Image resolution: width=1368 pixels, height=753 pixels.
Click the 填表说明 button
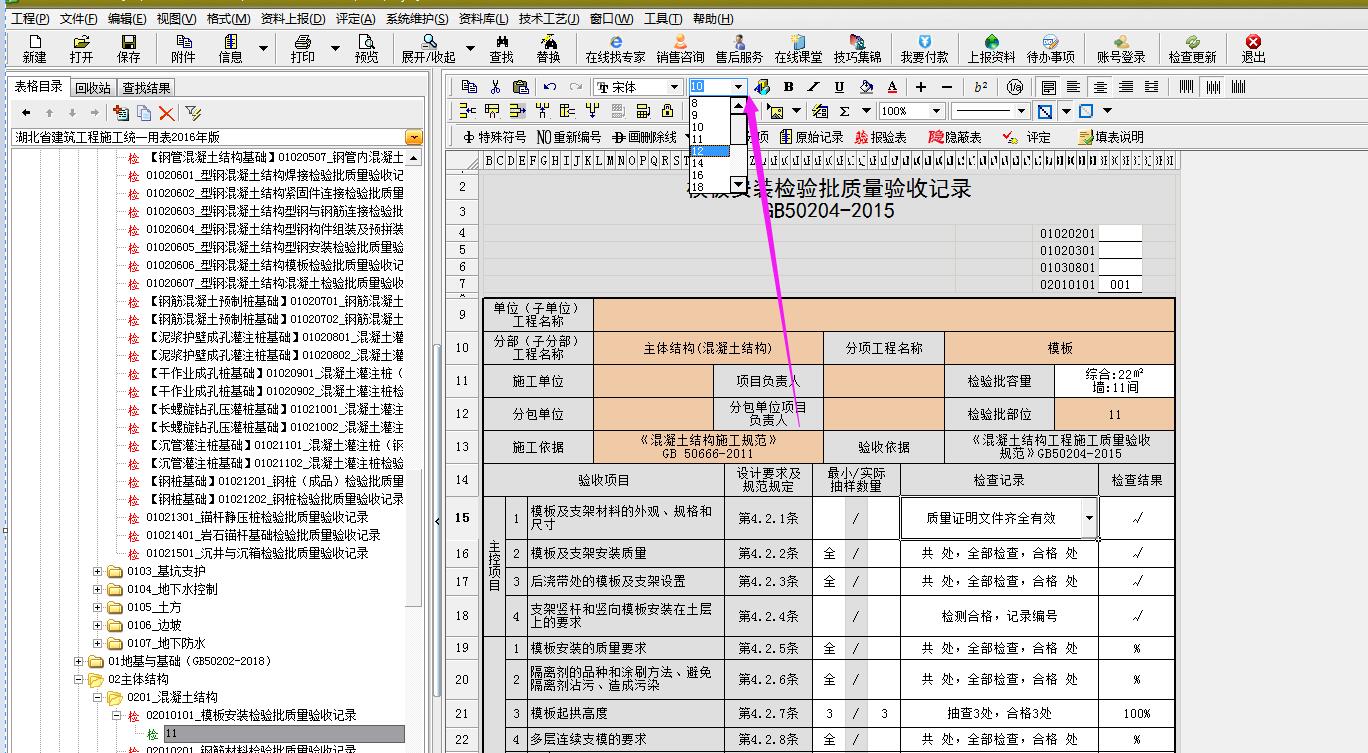tap(1110, 137)
